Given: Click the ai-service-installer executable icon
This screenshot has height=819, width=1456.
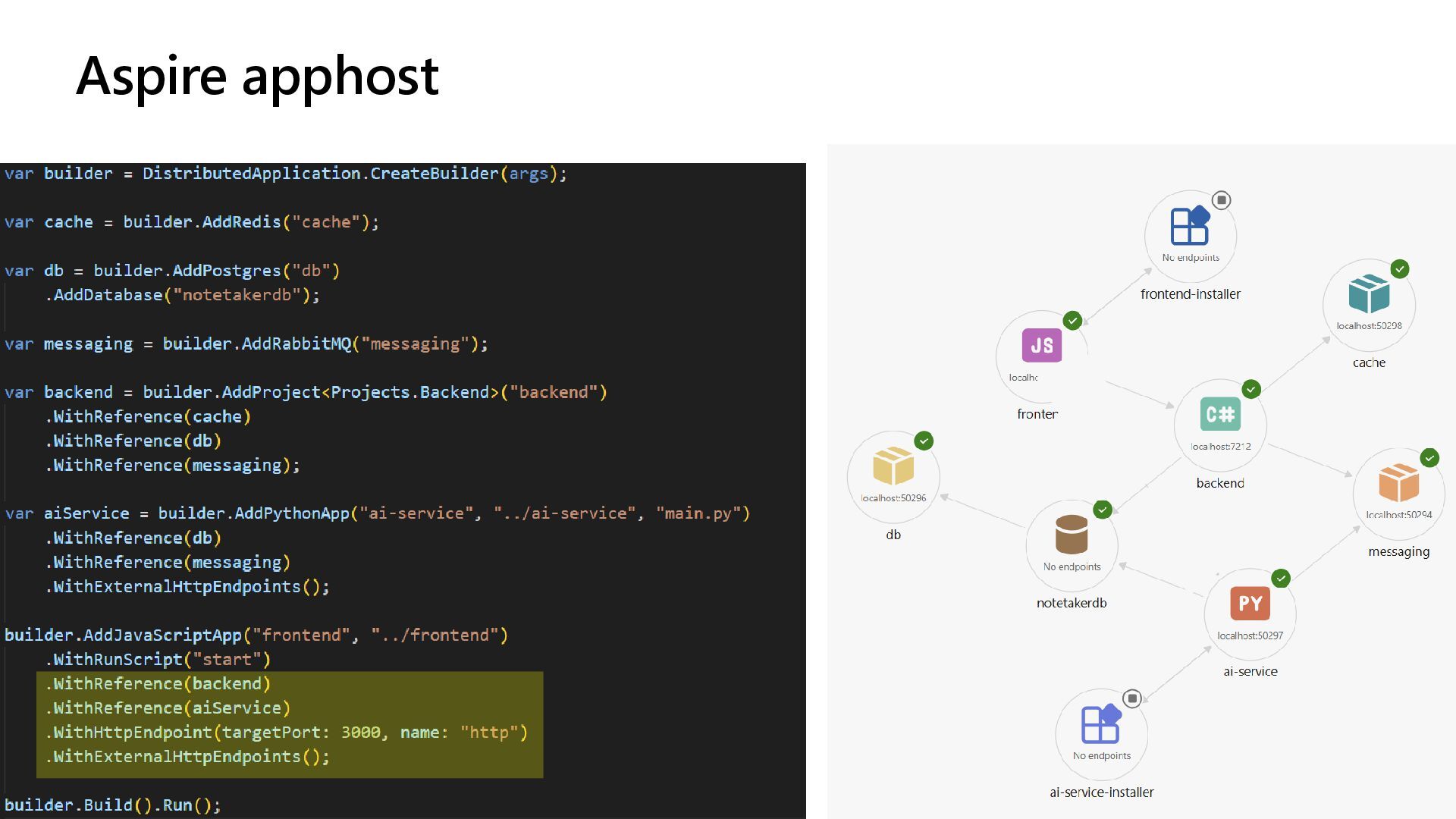Looking at the screenshot, I should [x=1101, y=723].
